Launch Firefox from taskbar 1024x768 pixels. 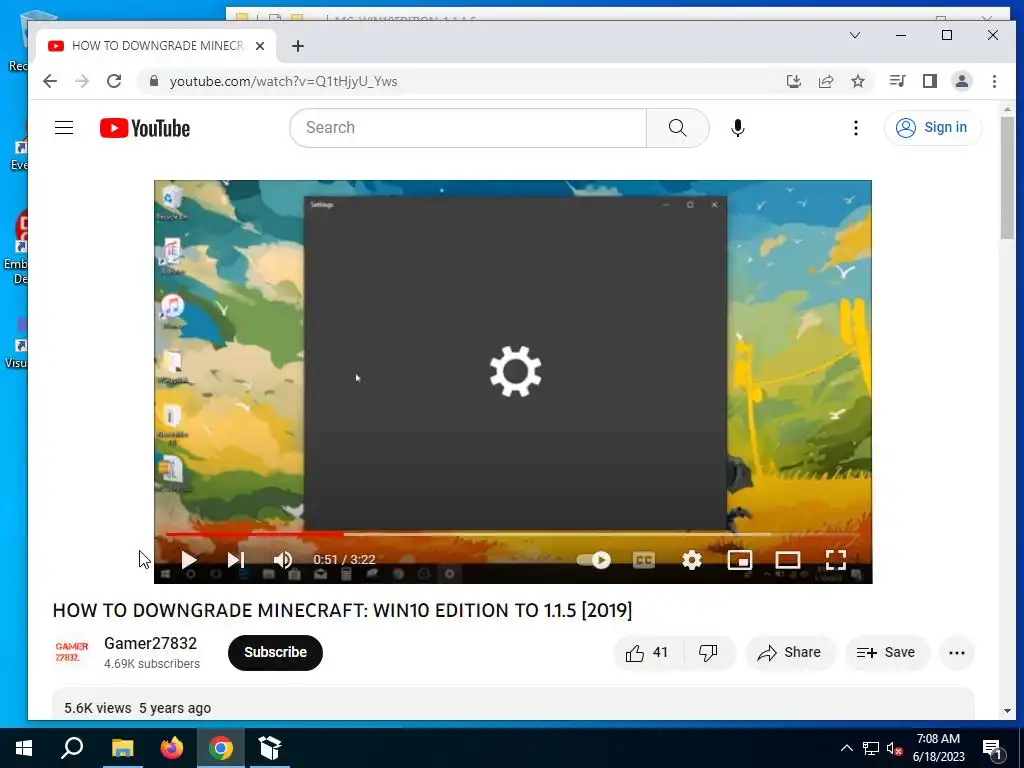(x=172, y=748)
